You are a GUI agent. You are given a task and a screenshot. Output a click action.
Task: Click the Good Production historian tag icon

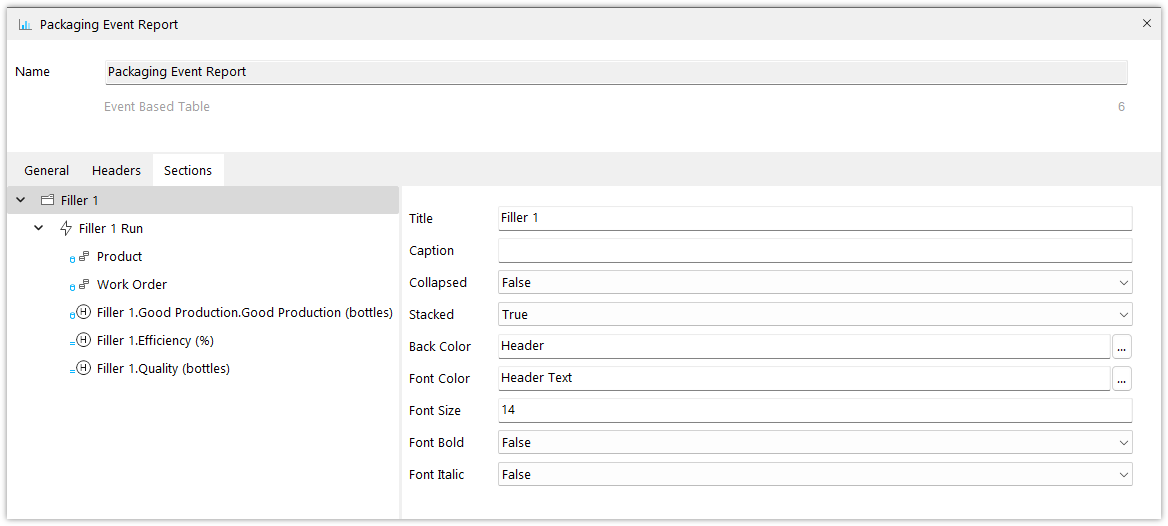(x=83, y=313)
